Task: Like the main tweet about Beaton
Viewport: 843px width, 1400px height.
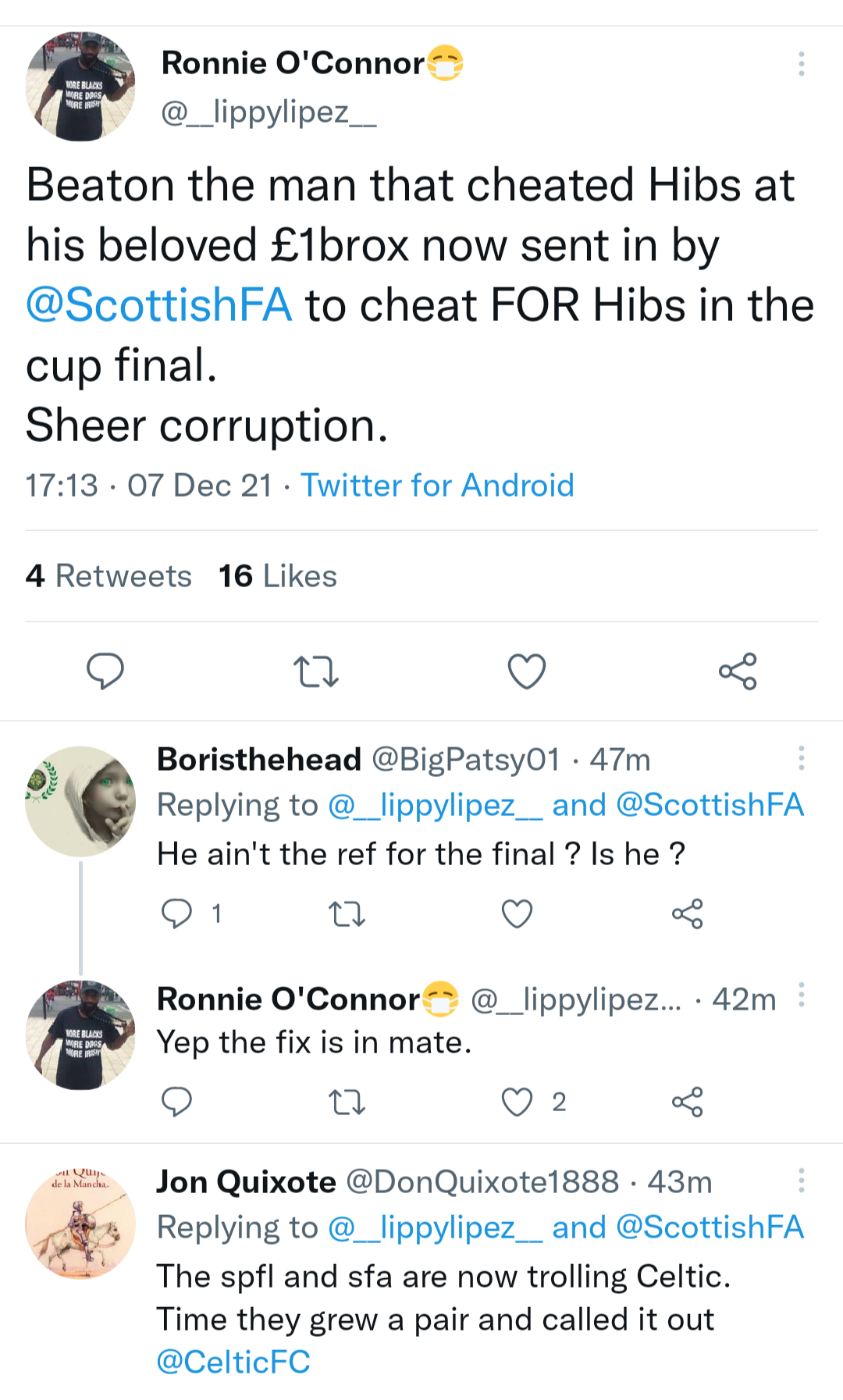Action: click(527, 671)
